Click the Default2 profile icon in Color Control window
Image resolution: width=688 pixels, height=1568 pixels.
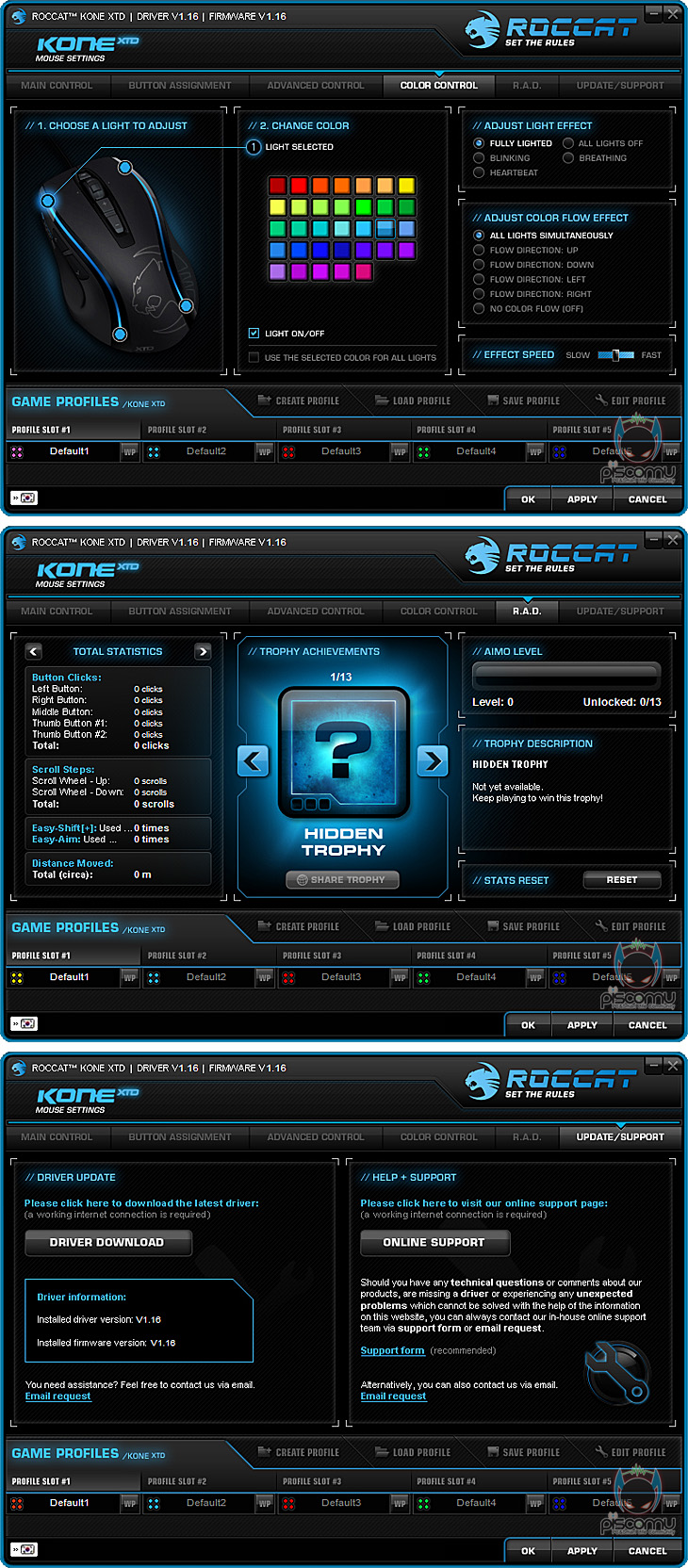(x=154, y=451)
